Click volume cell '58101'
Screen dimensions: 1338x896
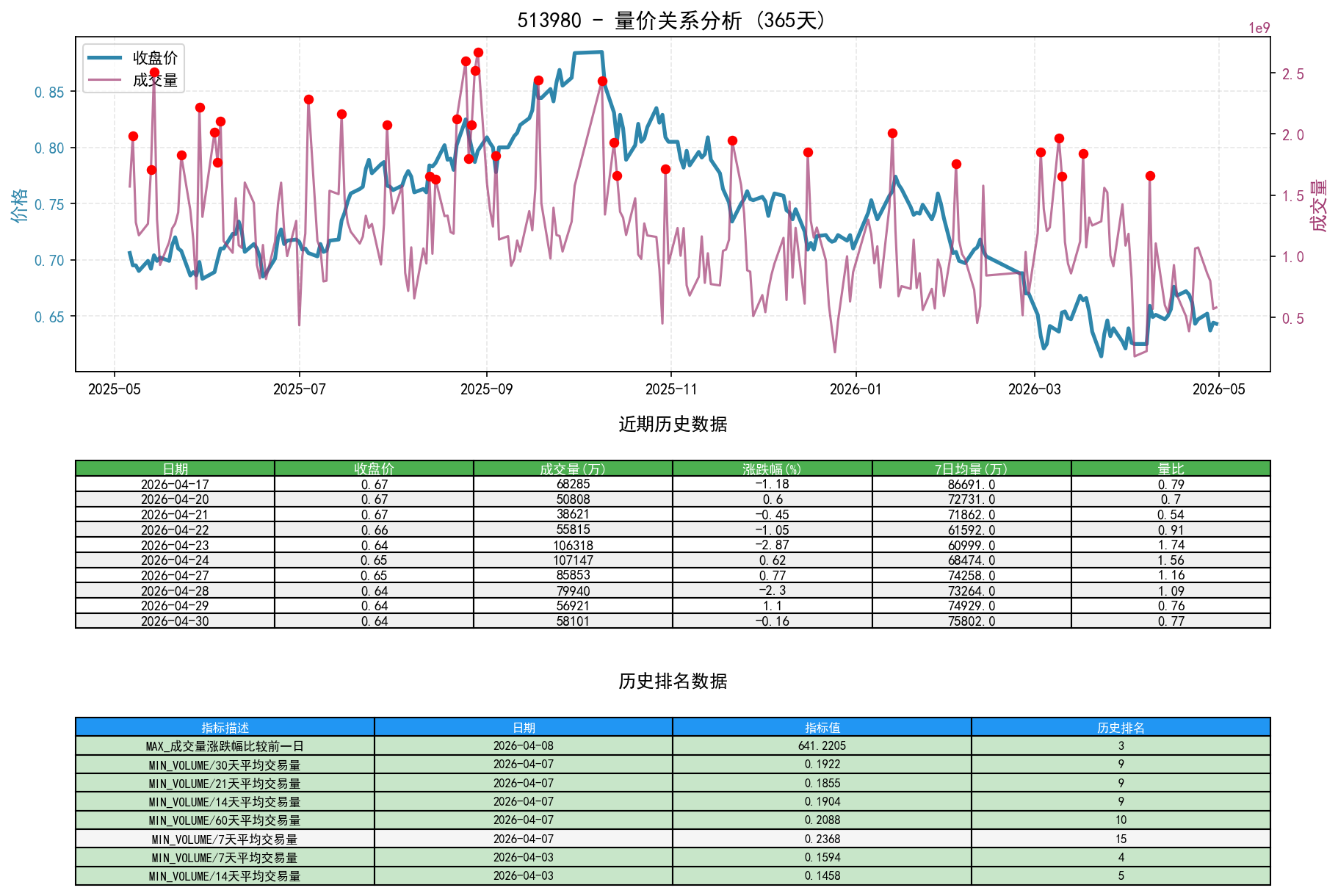tap(573, 621)
